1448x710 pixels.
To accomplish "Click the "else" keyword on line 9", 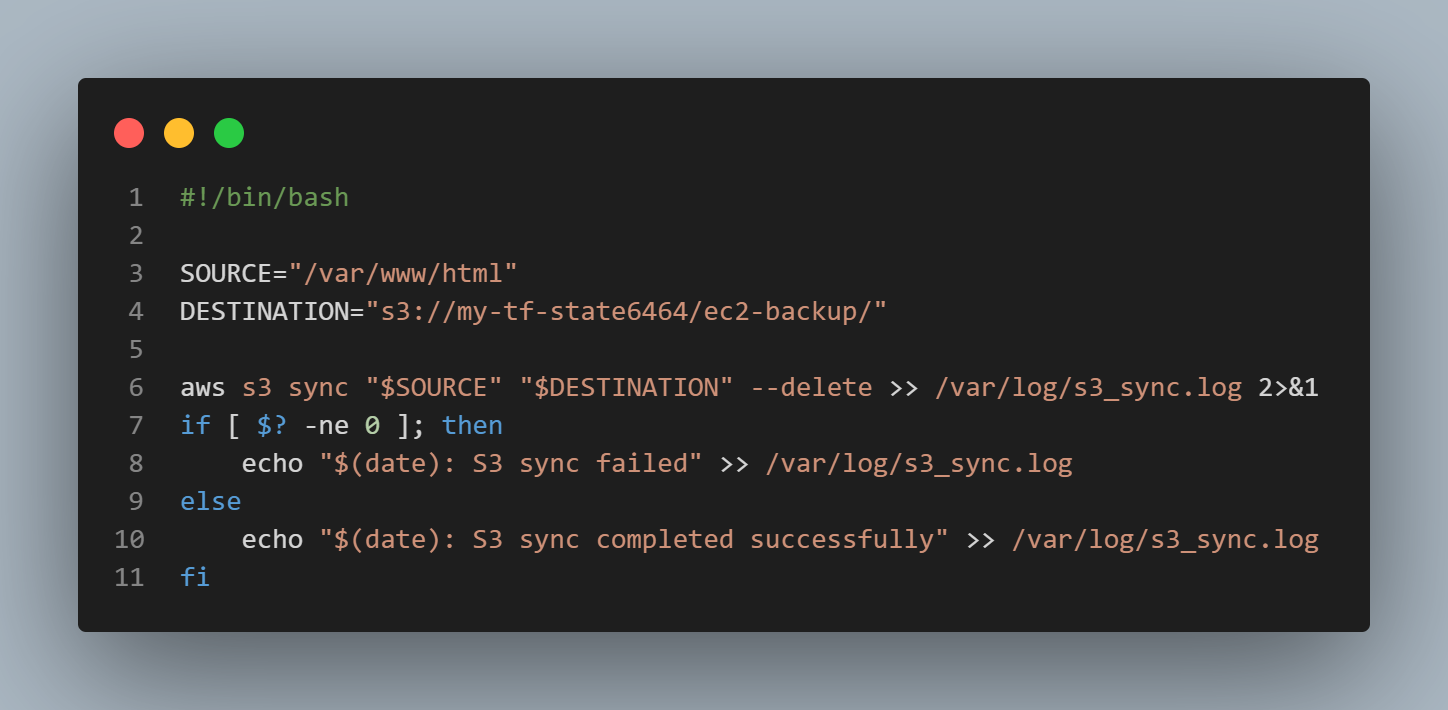I will tap(210, 501).
